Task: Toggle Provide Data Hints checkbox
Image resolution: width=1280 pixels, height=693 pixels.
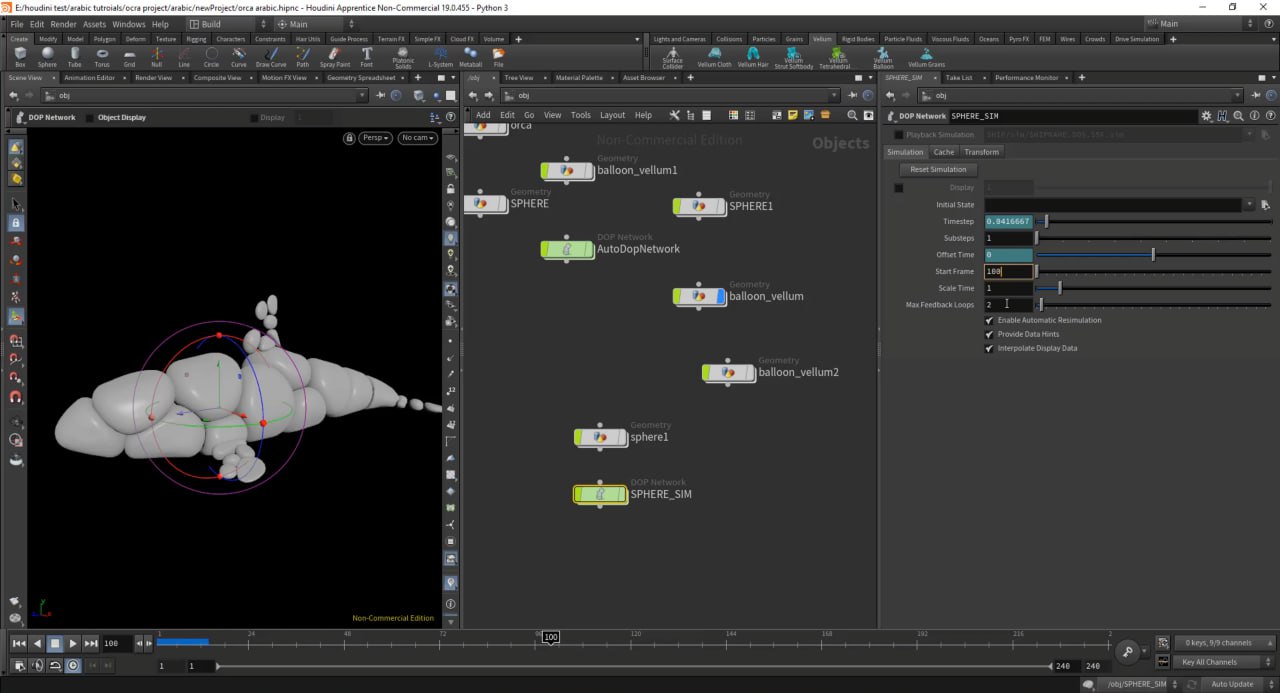Action: 989,334
